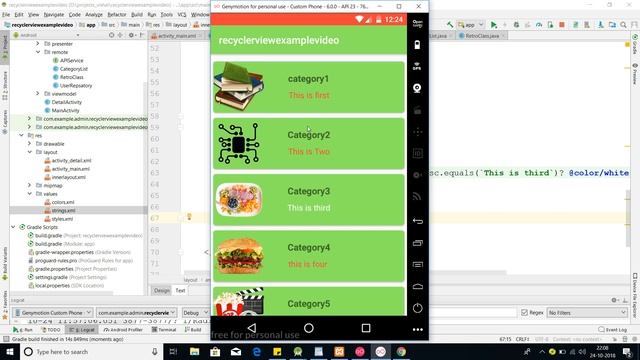Click the build hammer icon

[x=449, y=25]
